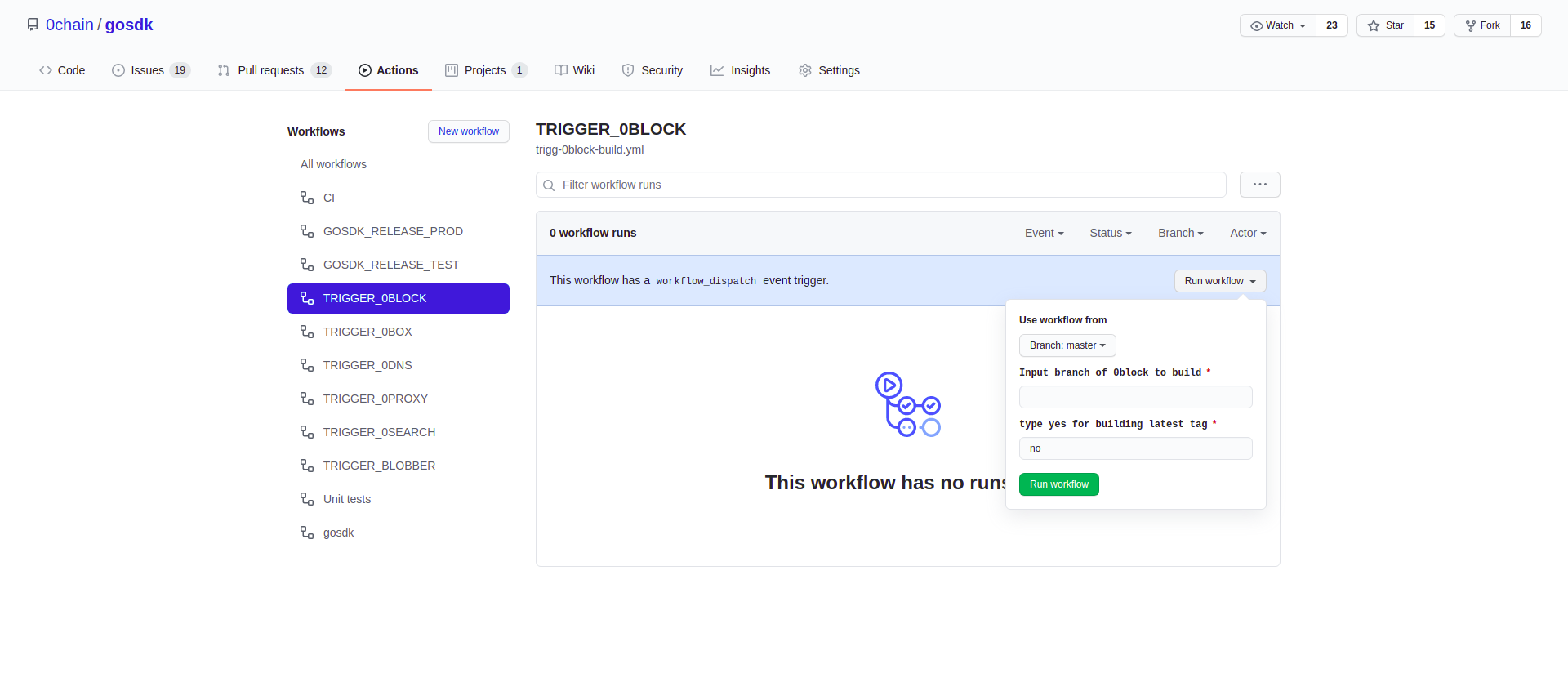Click the workflow icon beside GOSDK_RELEASE_TEST
The width and height of the screenshot is (1568, 682).
pyautogui.click(x=307, y=265)
